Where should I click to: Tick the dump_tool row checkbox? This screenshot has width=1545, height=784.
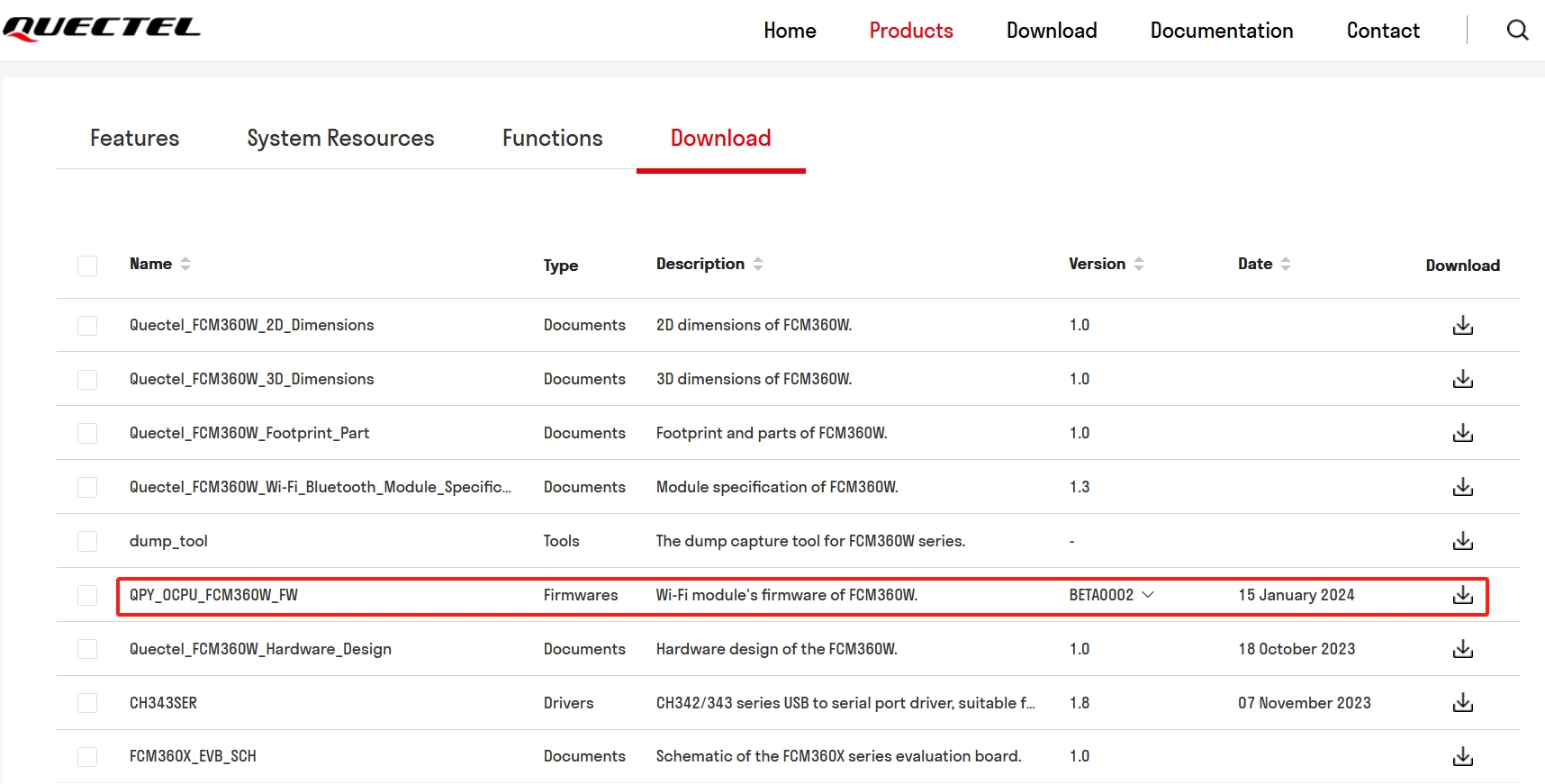87,541
